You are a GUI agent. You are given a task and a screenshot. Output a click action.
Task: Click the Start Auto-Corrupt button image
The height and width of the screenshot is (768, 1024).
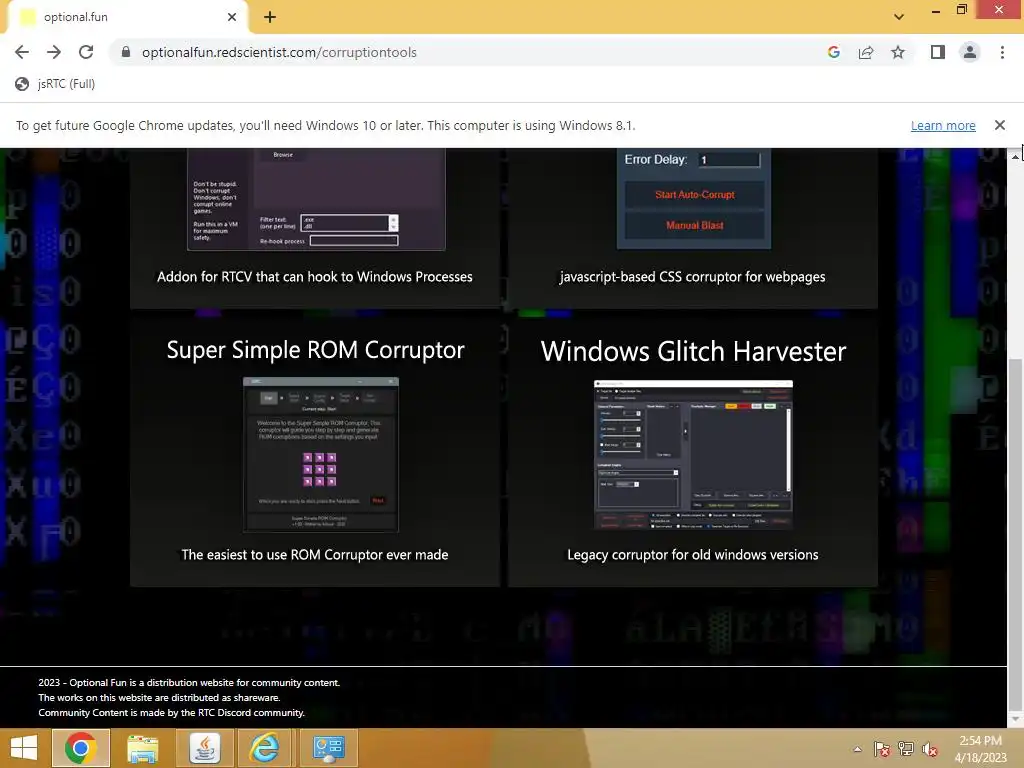click(x=694, y=195)
